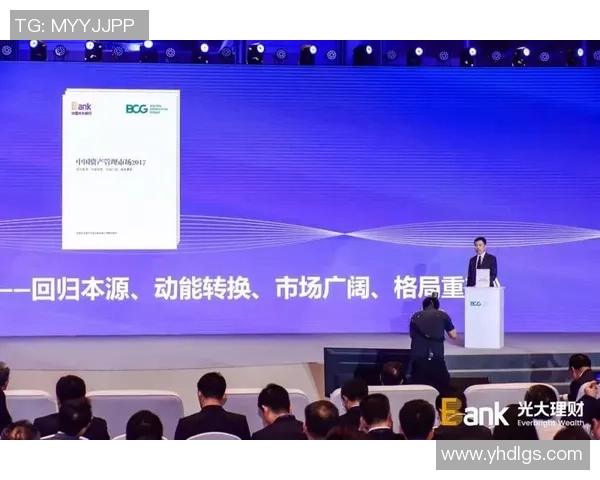The width and height of the screenshot is (600, 480).
Task: Click the Eank logo on the report cover
Action: [x=81, y=107]
